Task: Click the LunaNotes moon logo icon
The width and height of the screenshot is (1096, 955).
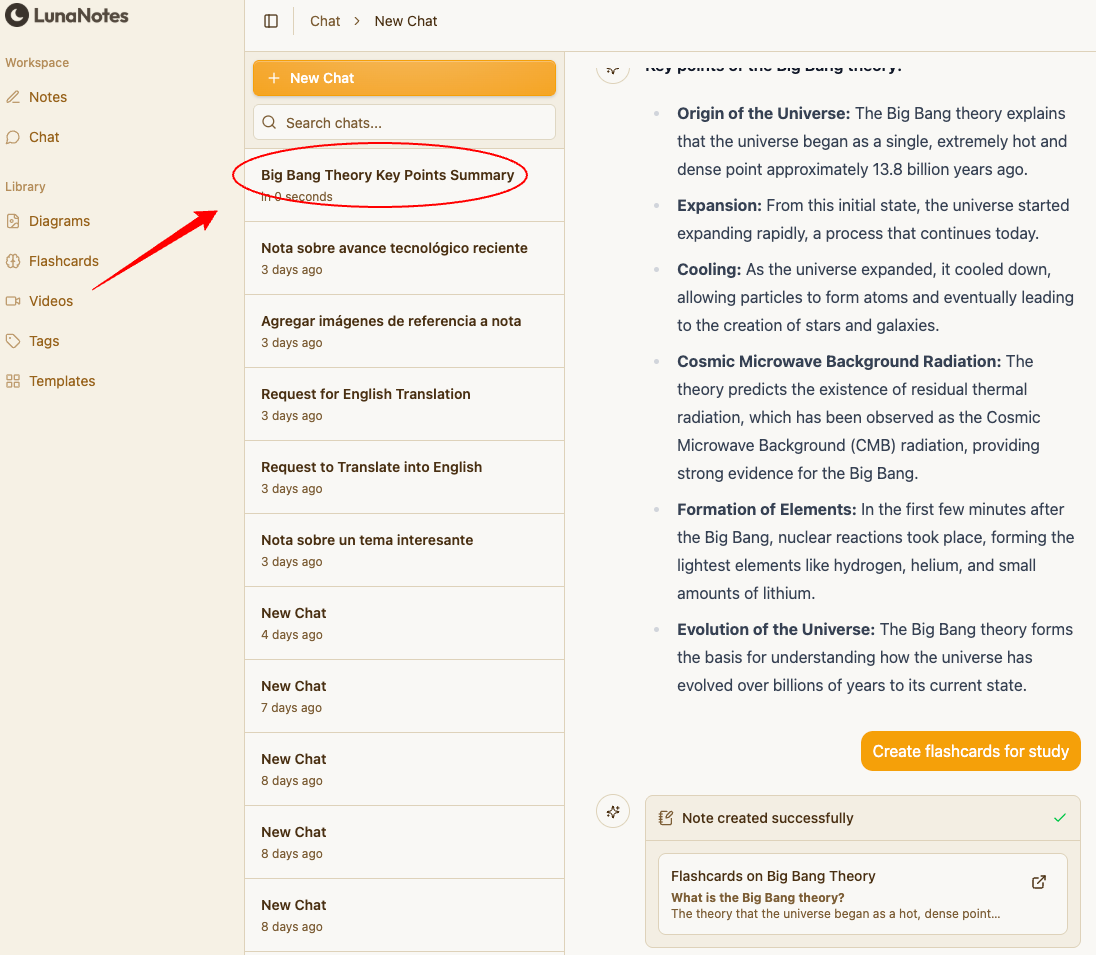Action: (17, 15)
